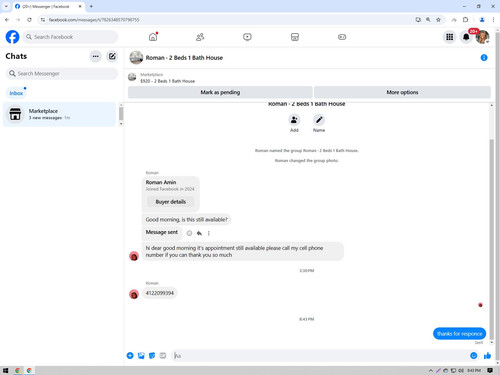
Task: Open the Windows notification center icon
Action: pyautogui.click(x=490, y=370)
